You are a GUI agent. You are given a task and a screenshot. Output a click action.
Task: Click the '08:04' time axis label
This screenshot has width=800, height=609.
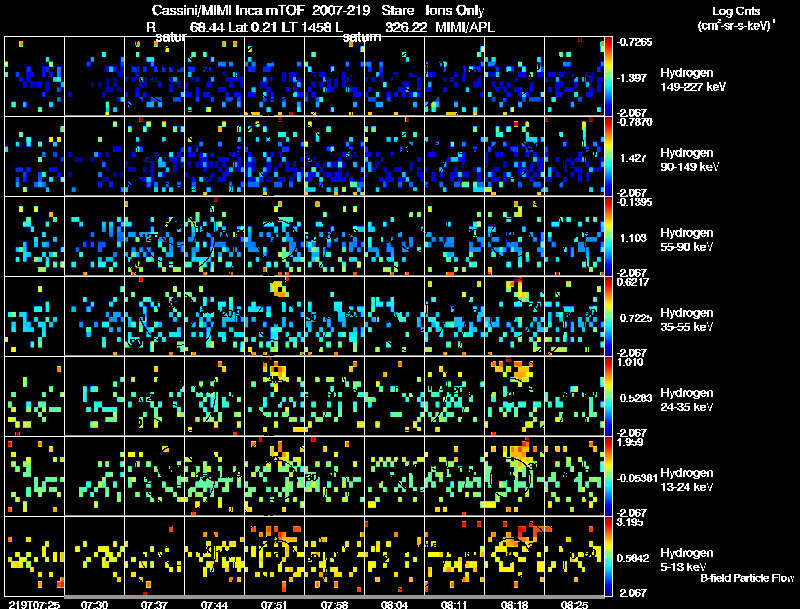tap(394, 604)
